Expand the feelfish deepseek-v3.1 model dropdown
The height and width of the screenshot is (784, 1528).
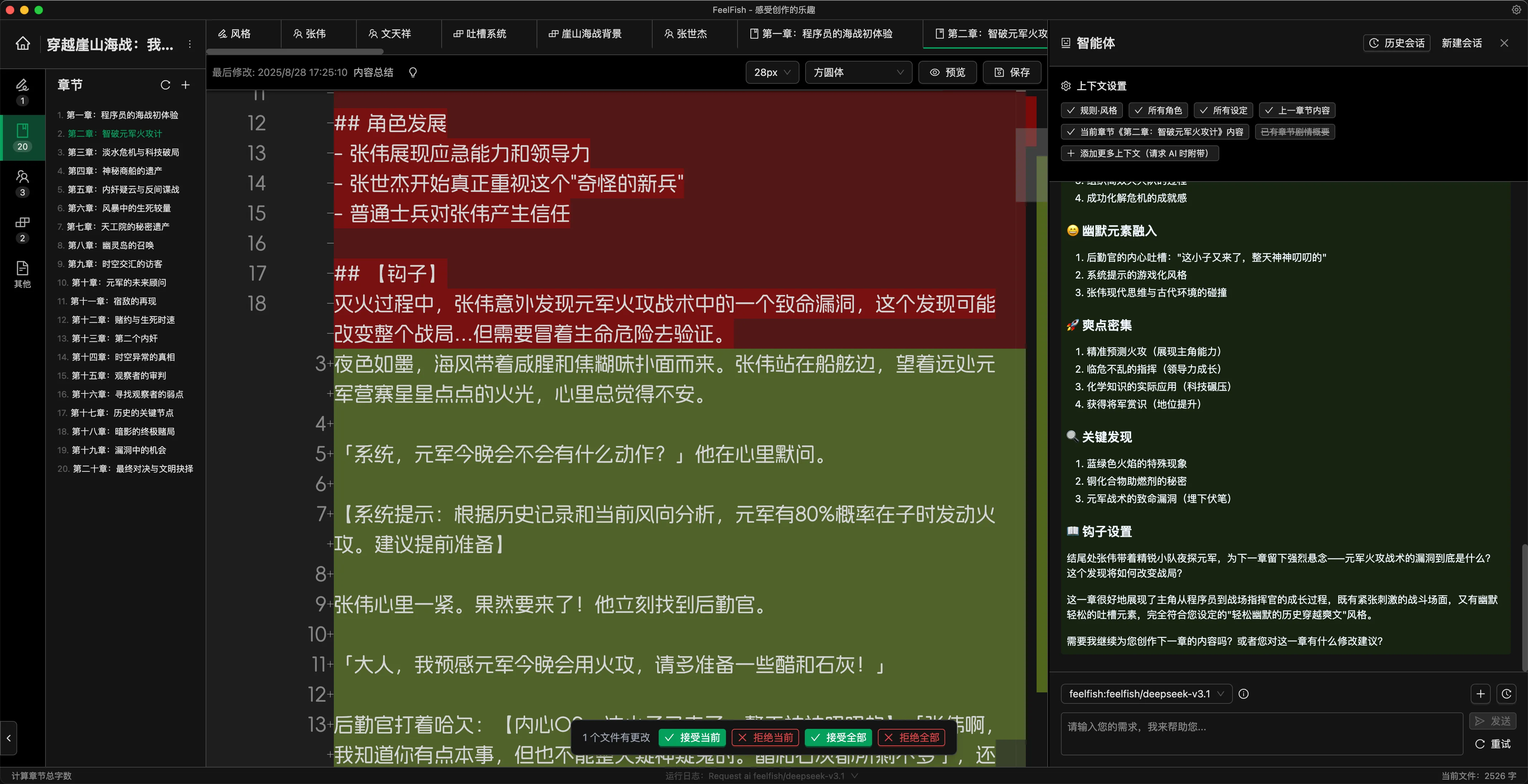coord(1145,694)
